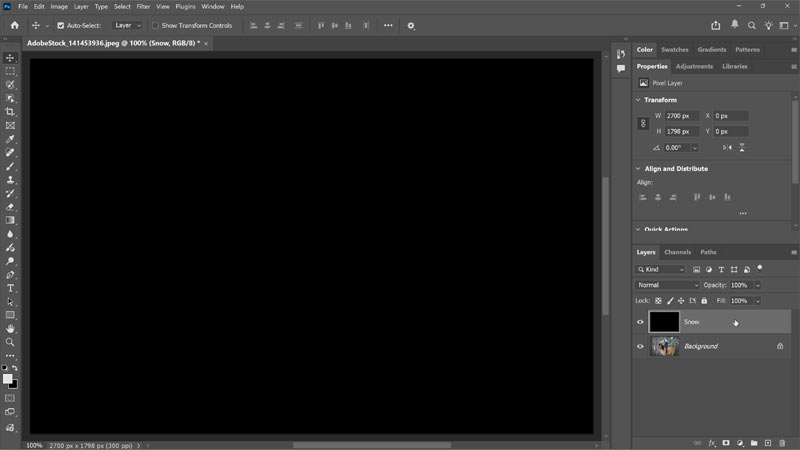Hide the Snow layer
800x450 pixels.
(640, 322)
